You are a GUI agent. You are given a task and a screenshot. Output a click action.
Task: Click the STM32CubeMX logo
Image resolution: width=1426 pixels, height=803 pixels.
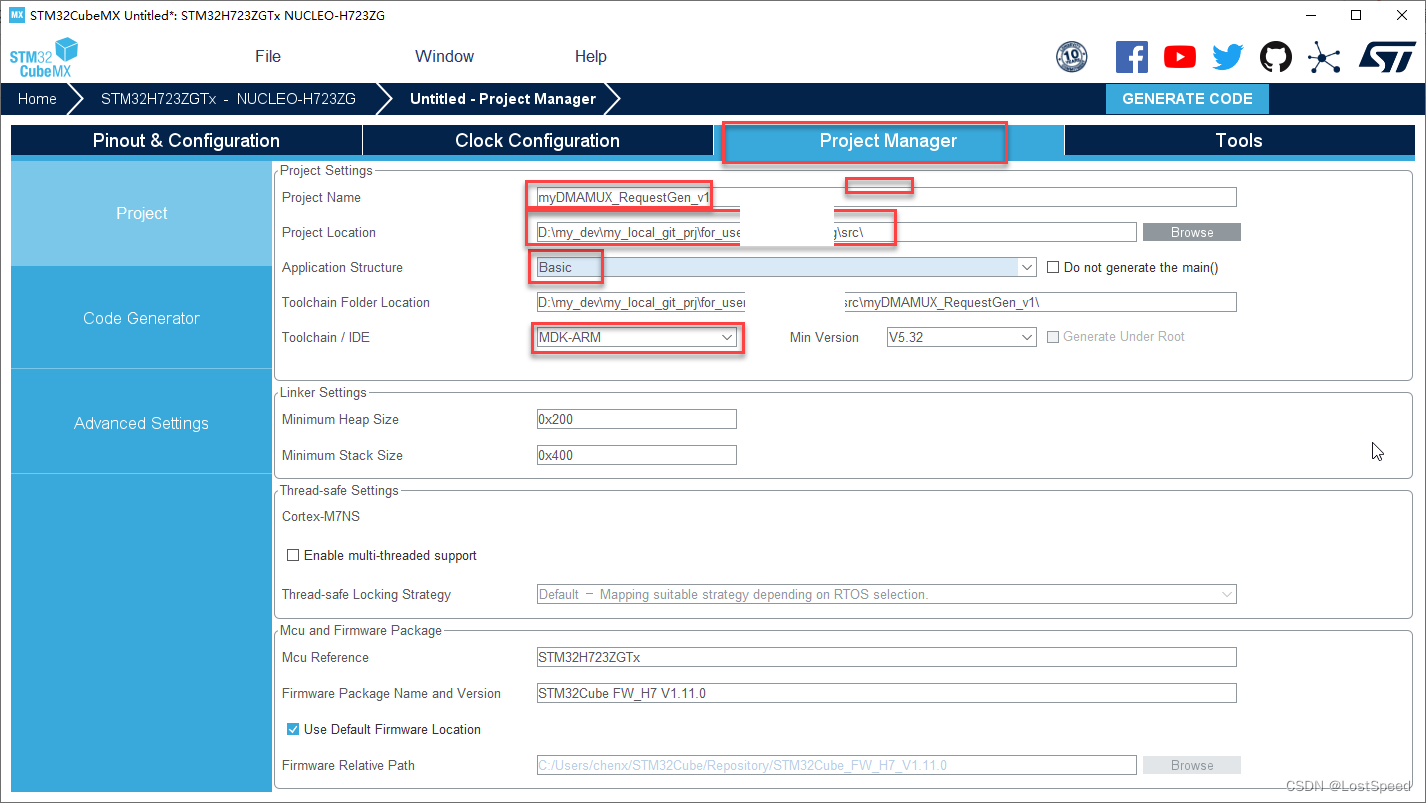(x=43, y=58)
